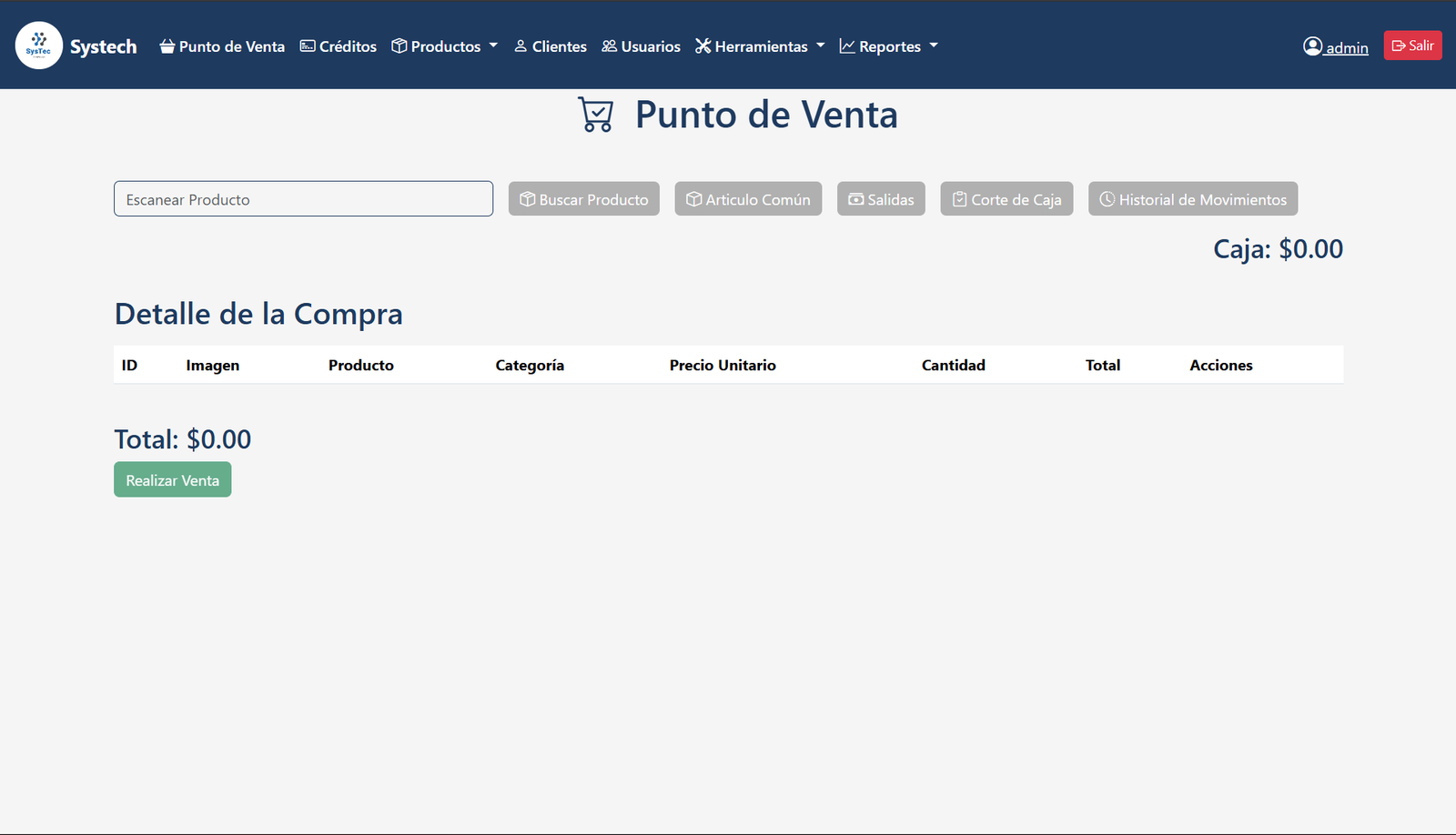Select the Buscar Producto magnifier/box icon

pos(528,198)
